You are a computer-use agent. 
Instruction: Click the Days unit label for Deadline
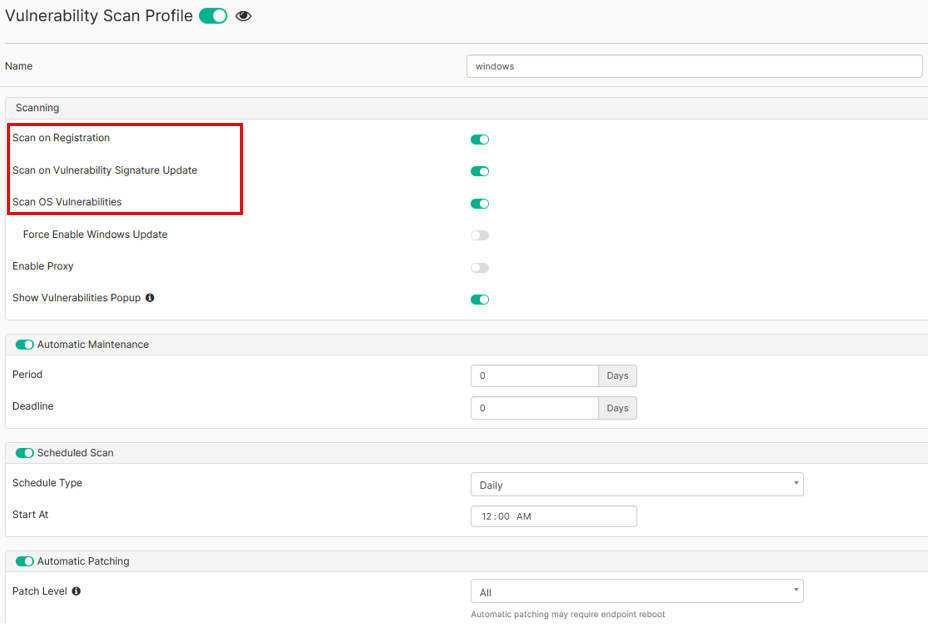click(x=617, y=408)
